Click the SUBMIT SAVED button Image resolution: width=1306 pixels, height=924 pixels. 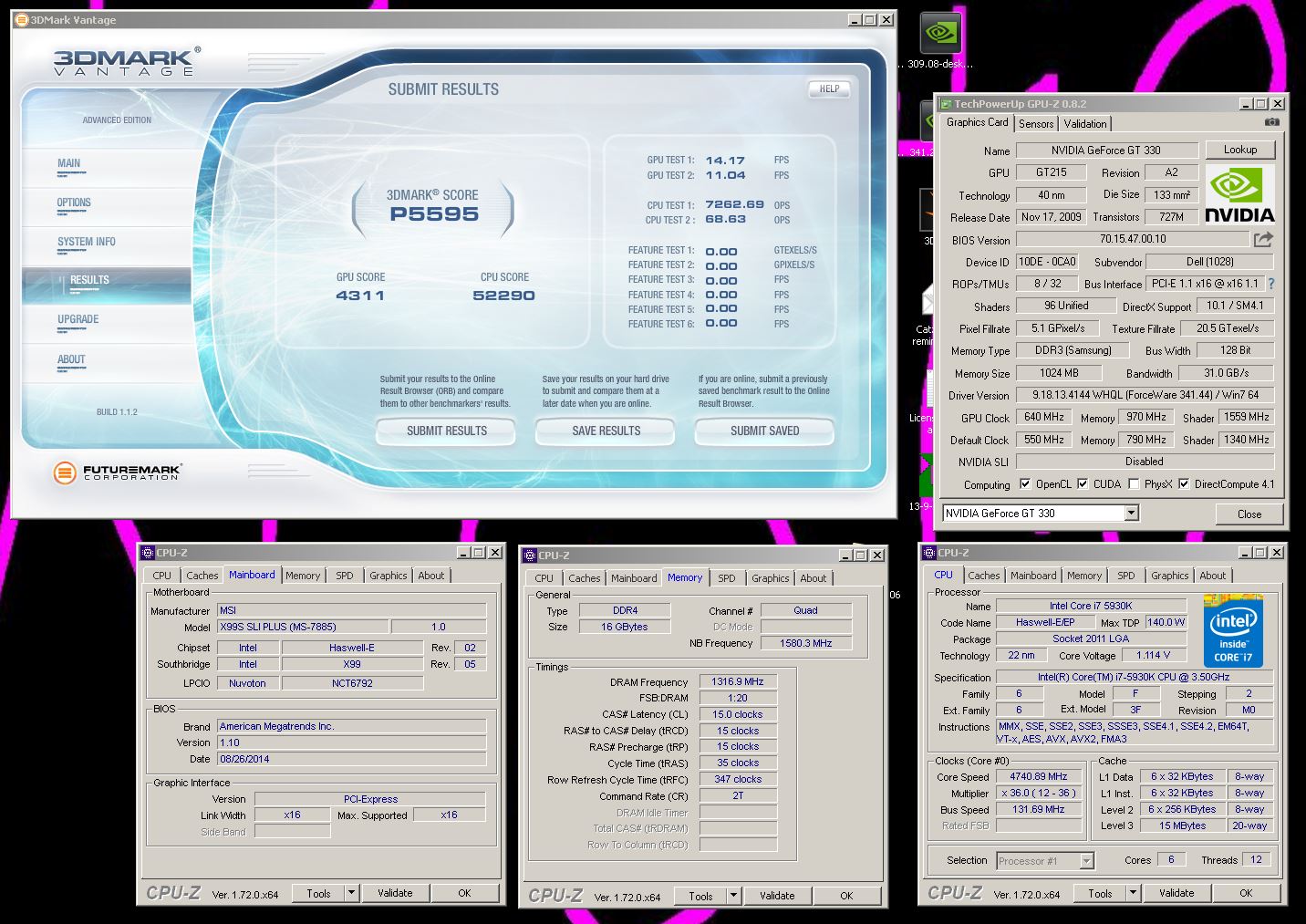point(764,431)
